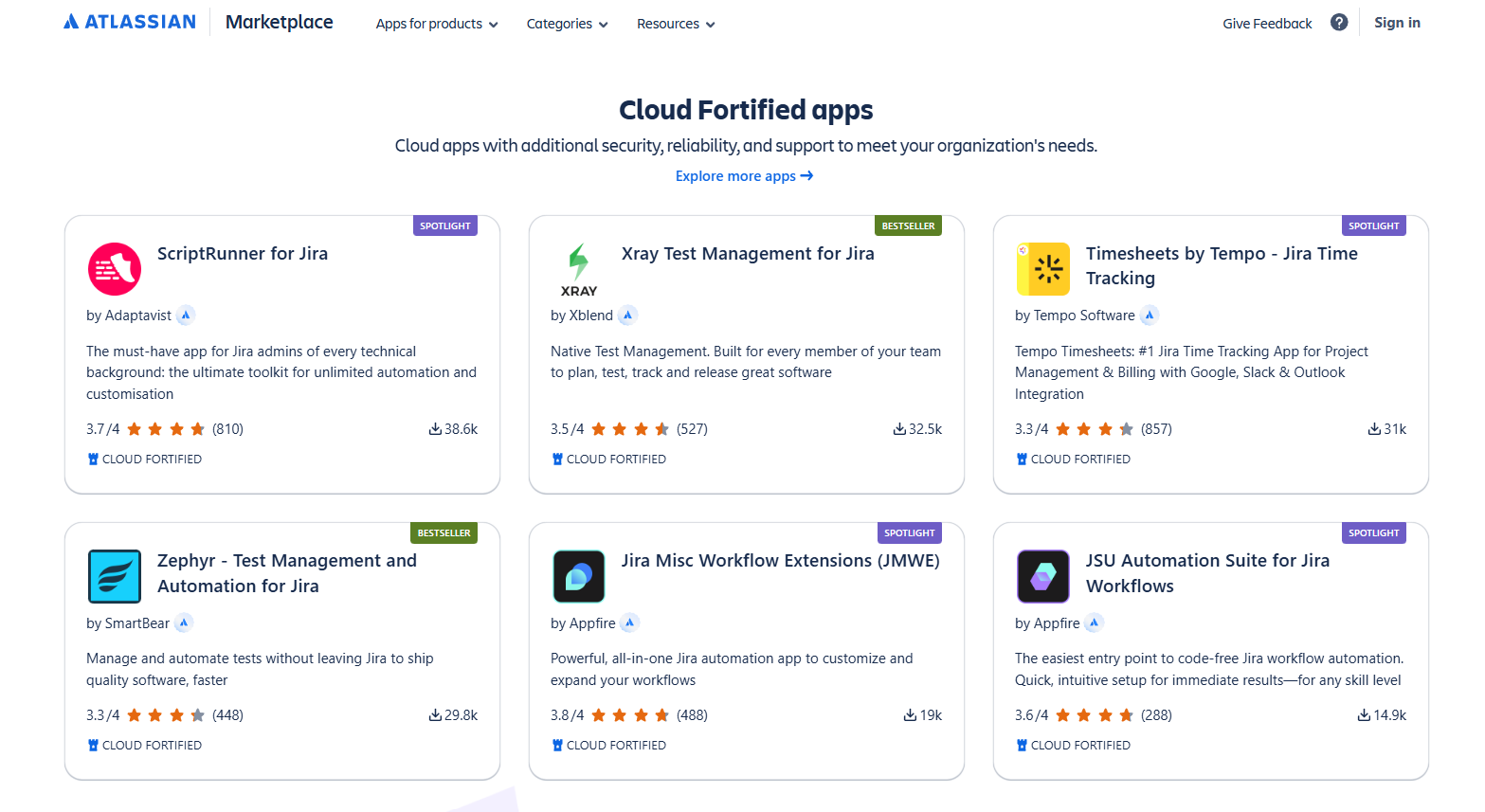
Task: Open the Atlassian logo home link
Action: point(130,22)
